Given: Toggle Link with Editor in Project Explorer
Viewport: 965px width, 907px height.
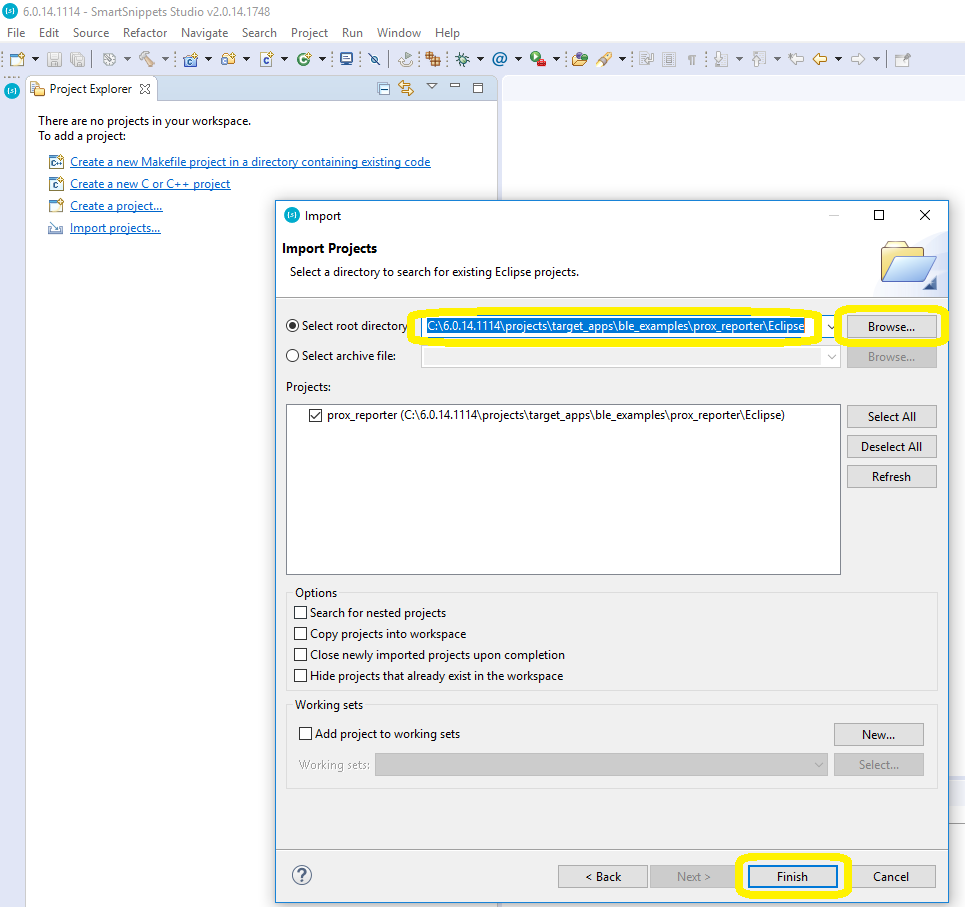Looking at the screenshot, I should click(406, 88).
